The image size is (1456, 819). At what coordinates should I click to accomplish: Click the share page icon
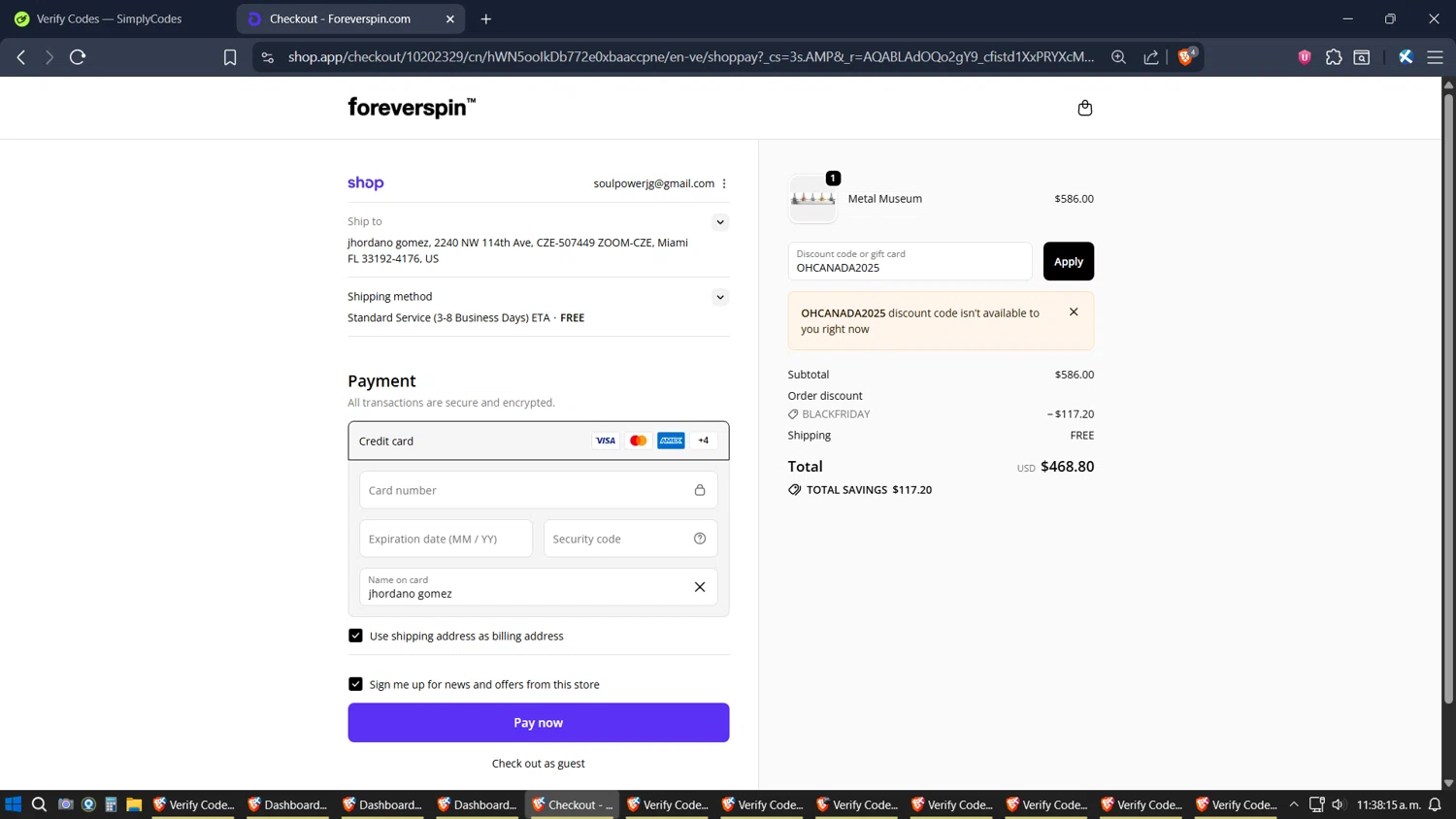[x=1151, y=57]
